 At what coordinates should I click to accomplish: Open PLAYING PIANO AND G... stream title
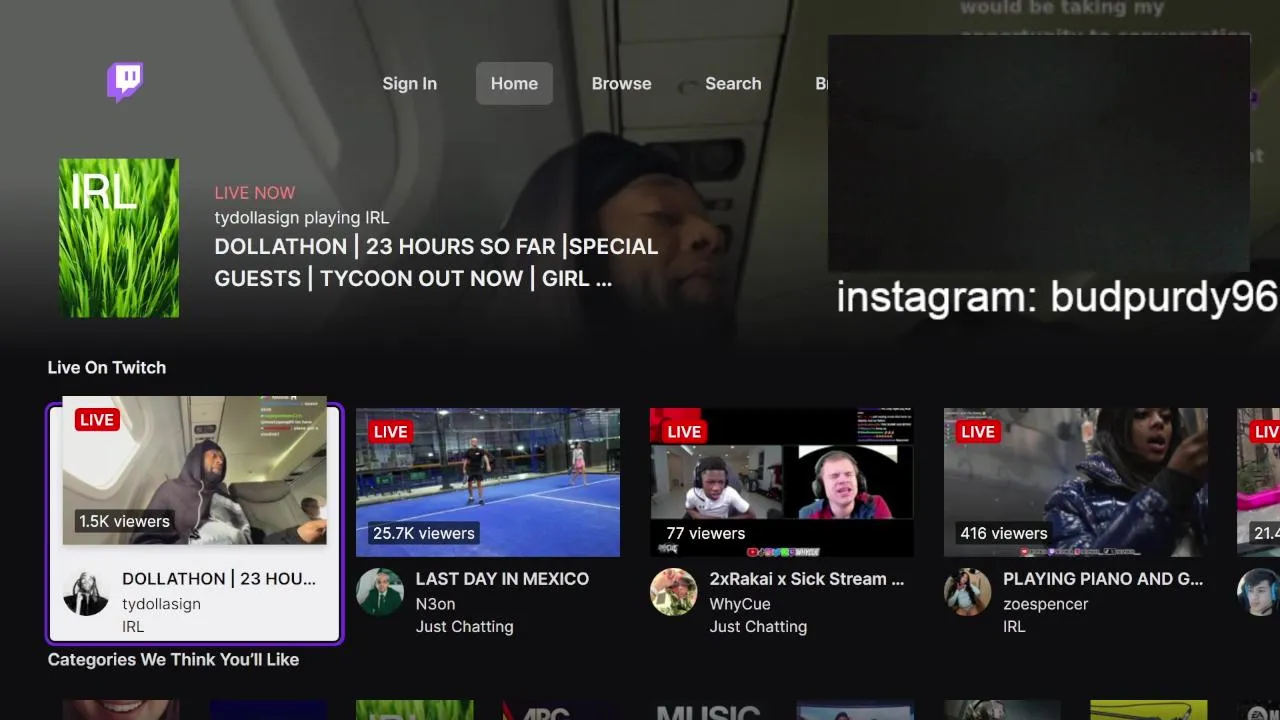pos(1103,579)
